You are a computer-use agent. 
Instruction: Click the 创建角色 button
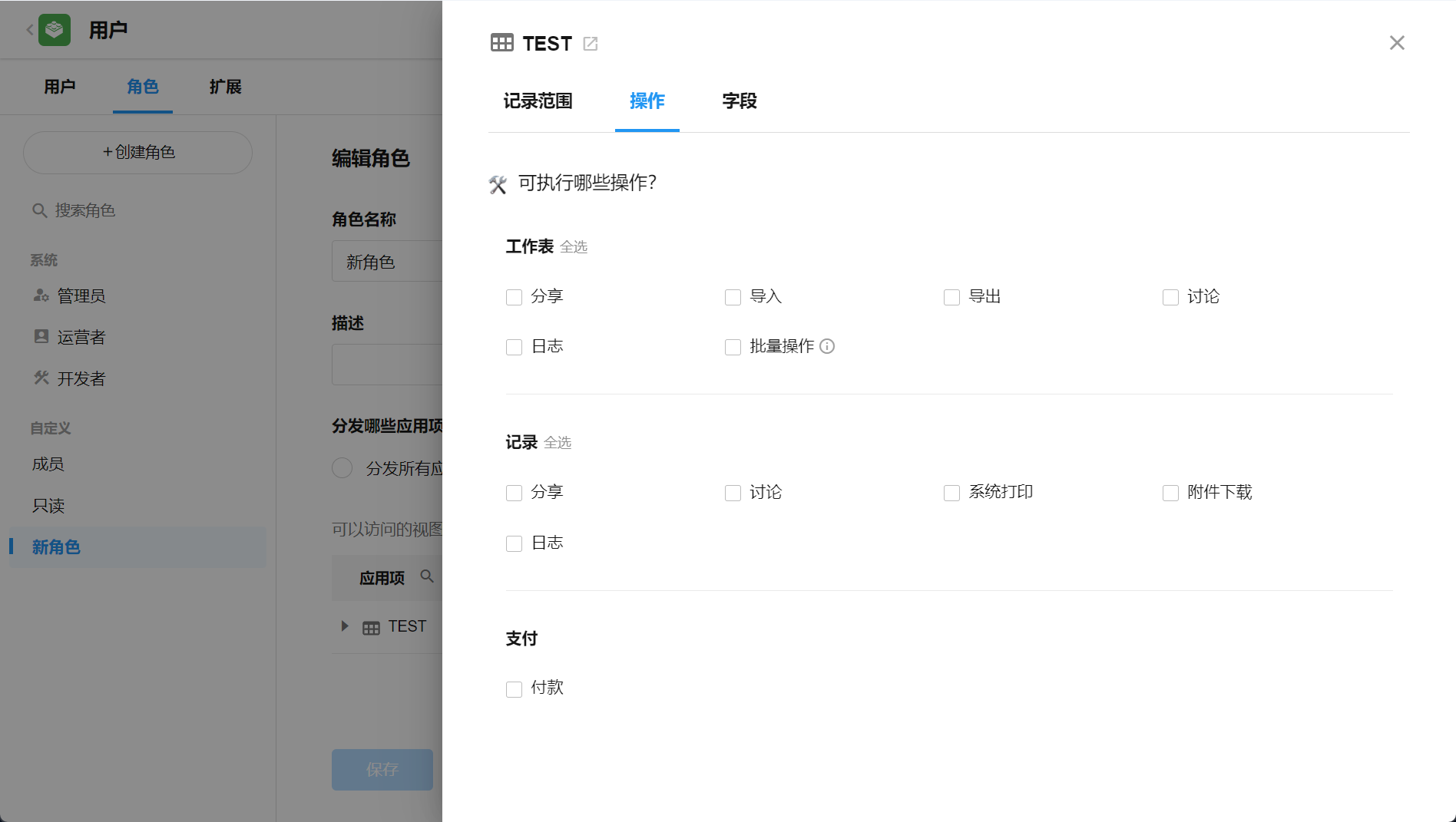(138, 152)
